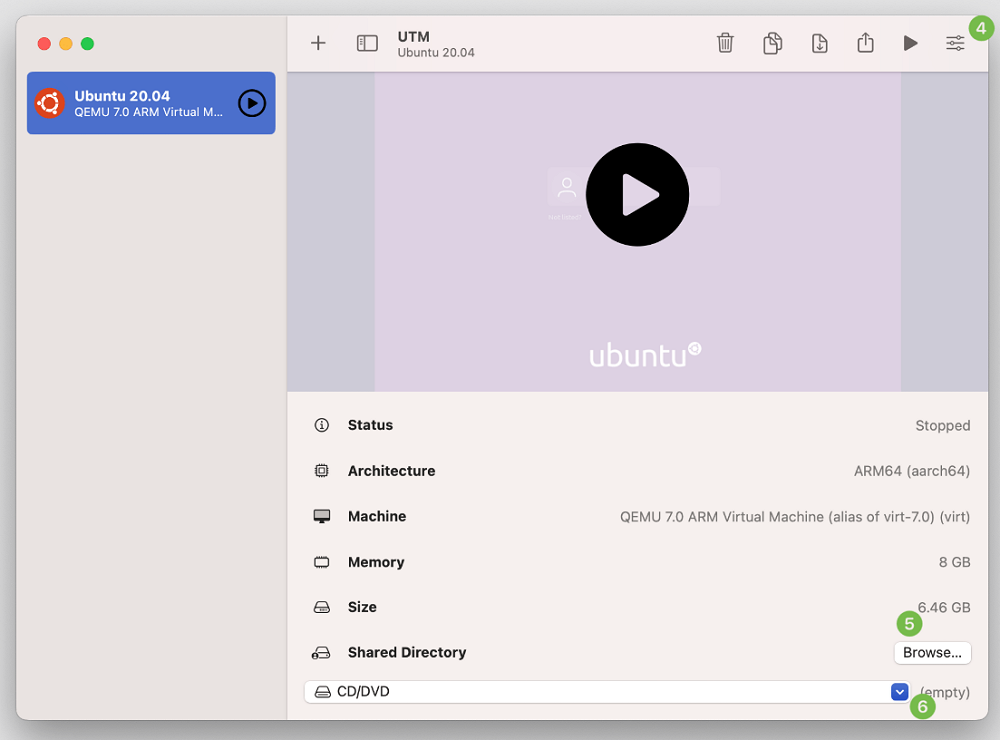
Task: Toggle the sidebar with the panel icon
Action: pyautogui.click(x=367, y=43)
